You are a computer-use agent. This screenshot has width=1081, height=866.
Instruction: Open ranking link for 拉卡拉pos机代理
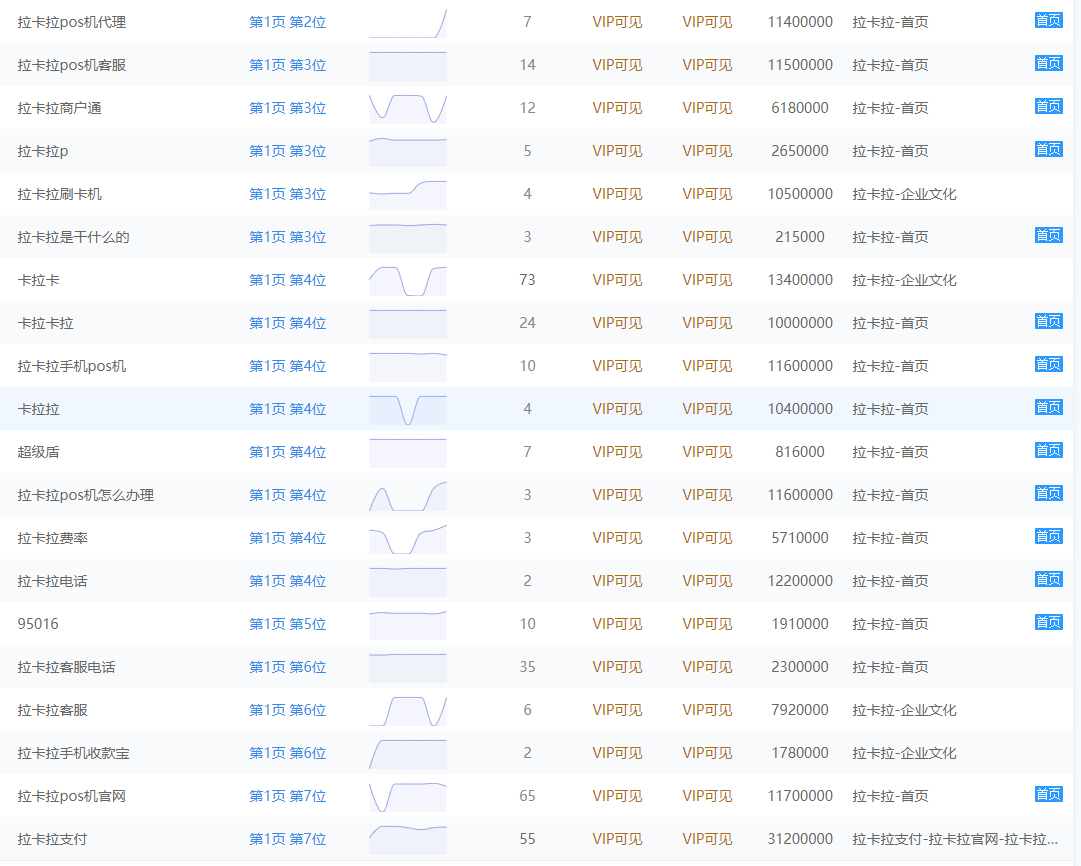click(287, 22)
